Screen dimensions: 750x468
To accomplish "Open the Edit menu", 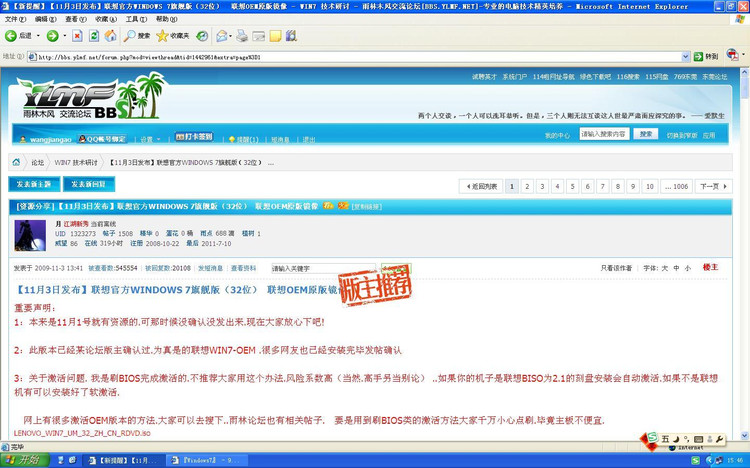I will coord(45,19).
